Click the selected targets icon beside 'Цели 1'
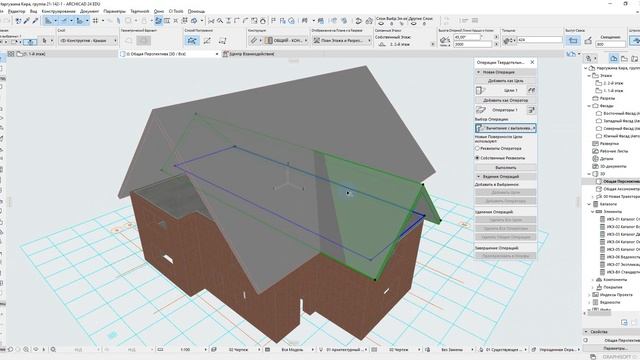The width and height of the screenshot is (640, 360). pos(531,90)
